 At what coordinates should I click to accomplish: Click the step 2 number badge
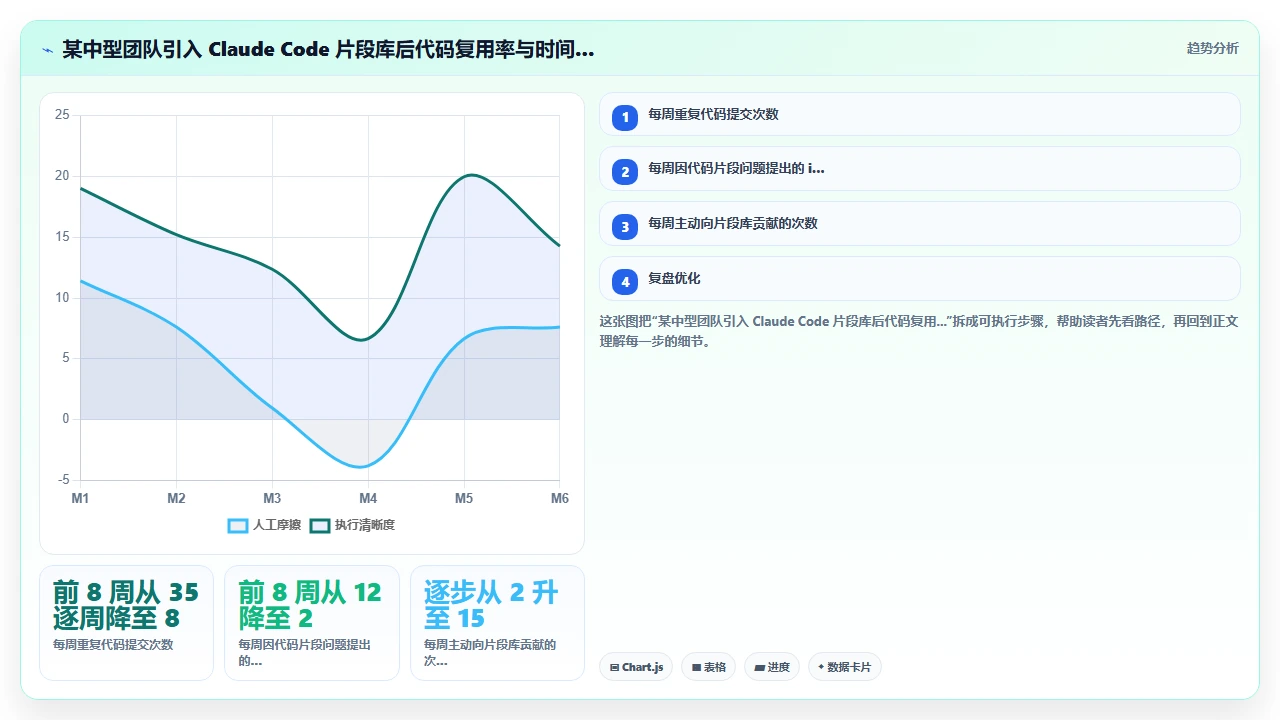click(x=625, y=172)
